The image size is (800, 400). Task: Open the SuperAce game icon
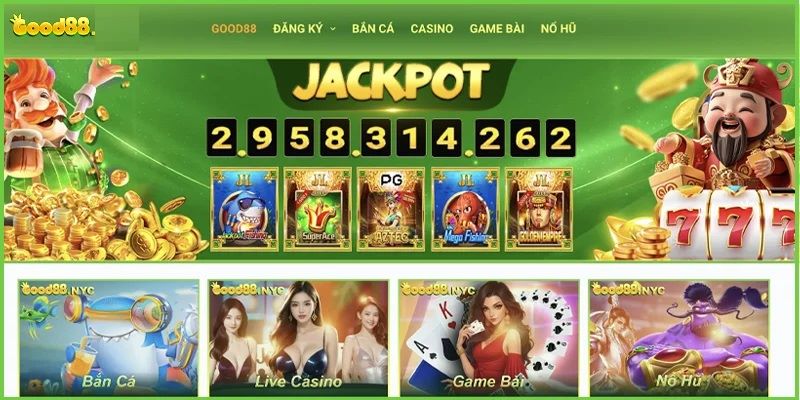pos(318,209)
